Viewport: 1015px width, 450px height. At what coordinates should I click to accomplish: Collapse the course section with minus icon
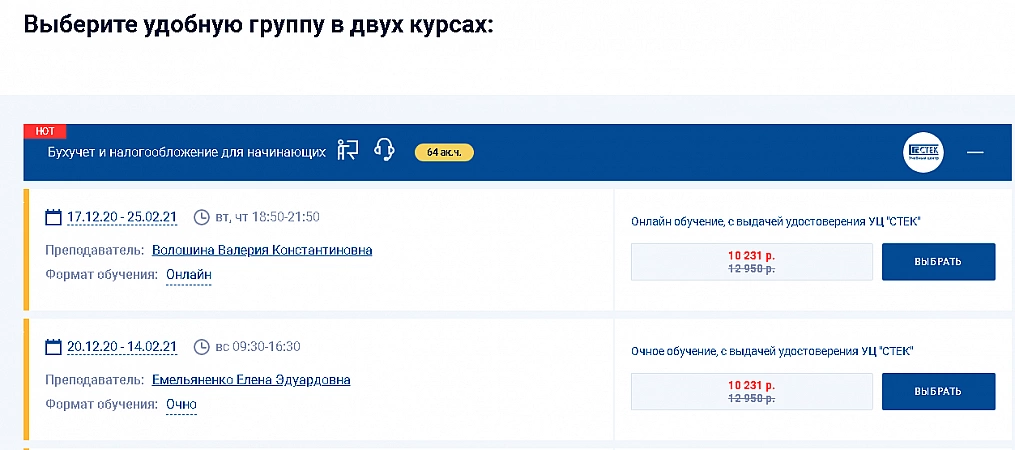(975, 152)
